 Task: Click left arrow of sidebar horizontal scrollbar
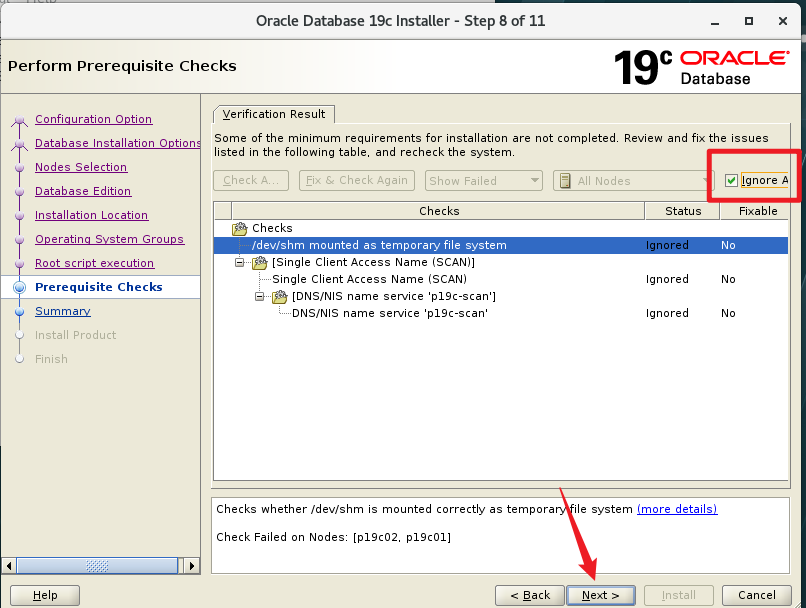click(9, 566)
